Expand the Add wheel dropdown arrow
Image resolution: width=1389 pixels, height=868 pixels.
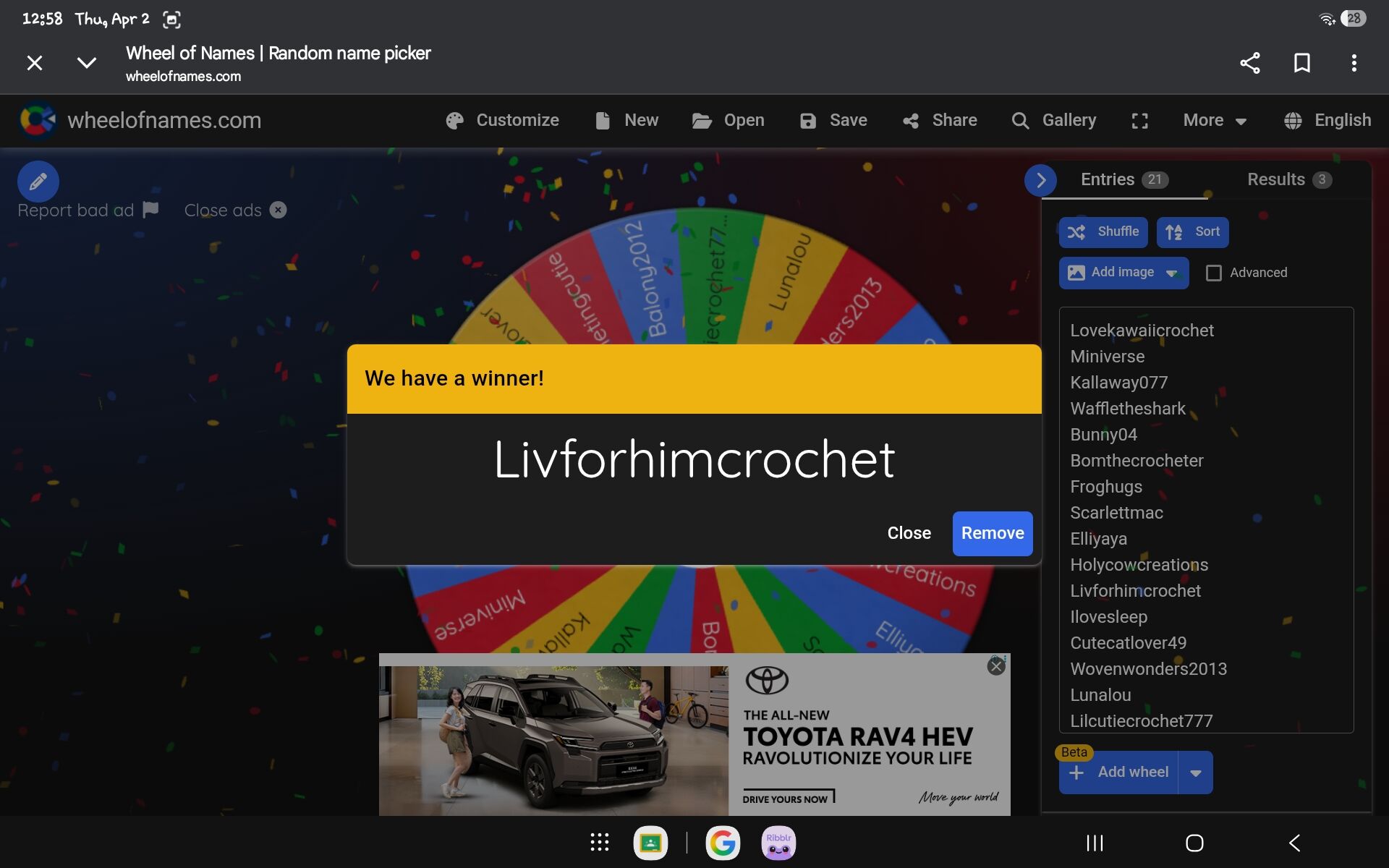(1196, 773)
